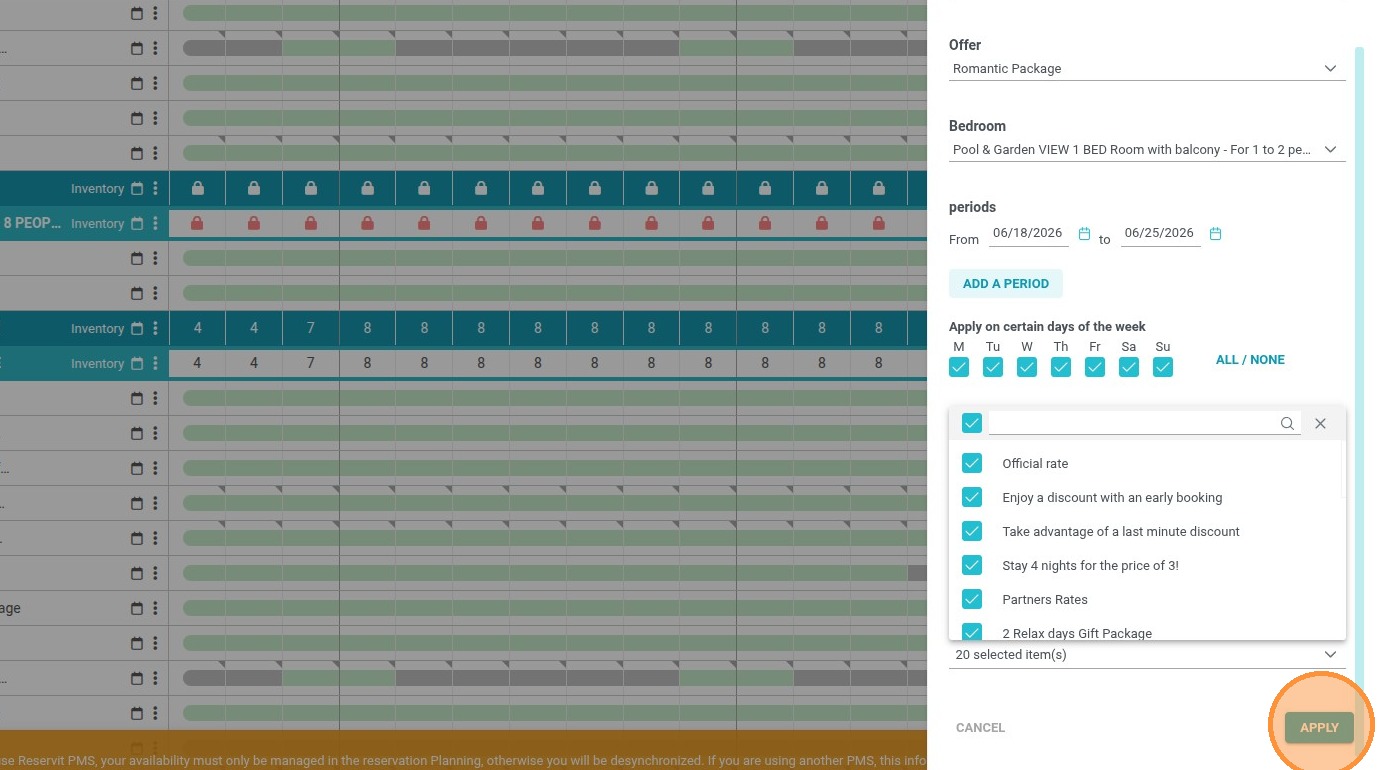This screenshot has width=1377, height=770.
Task: Click inventory cell showing 7 in upper numeric row
Action: pos(311,329)
